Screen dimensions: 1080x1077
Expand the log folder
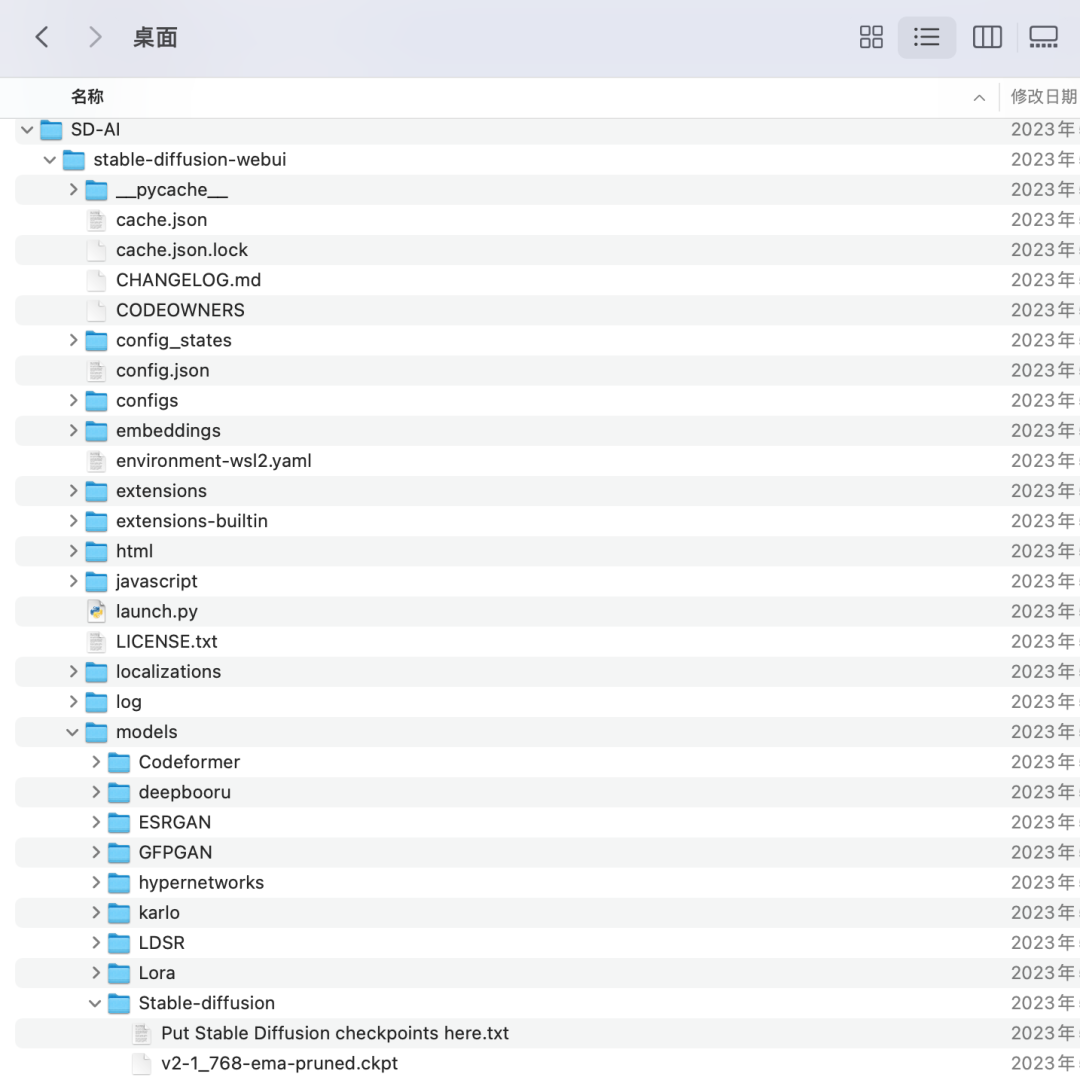[73, 702]
